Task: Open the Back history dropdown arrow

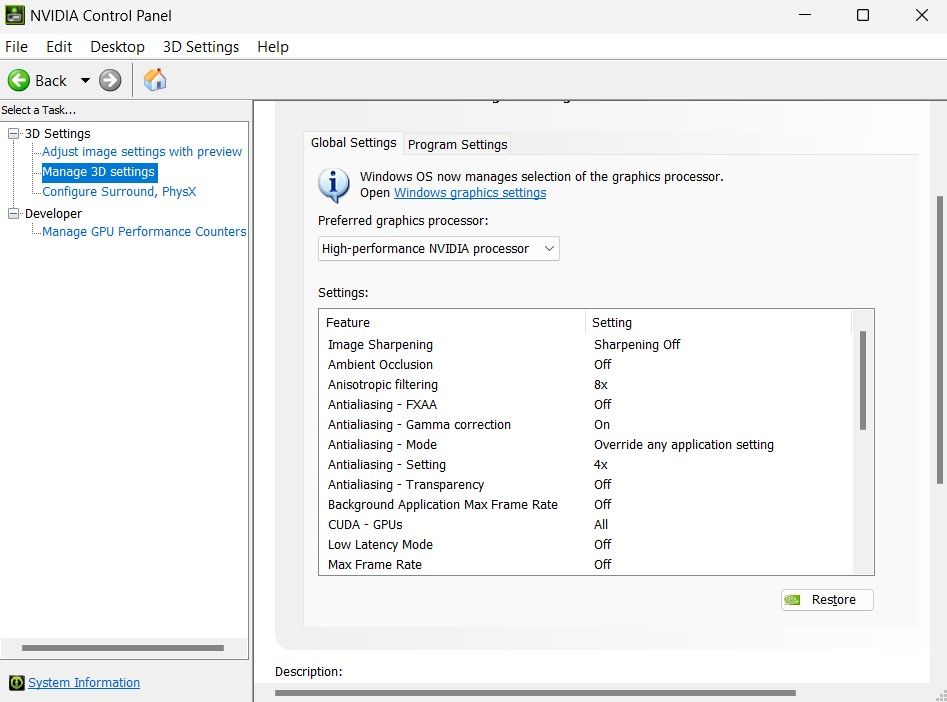Action: (85, 81)
